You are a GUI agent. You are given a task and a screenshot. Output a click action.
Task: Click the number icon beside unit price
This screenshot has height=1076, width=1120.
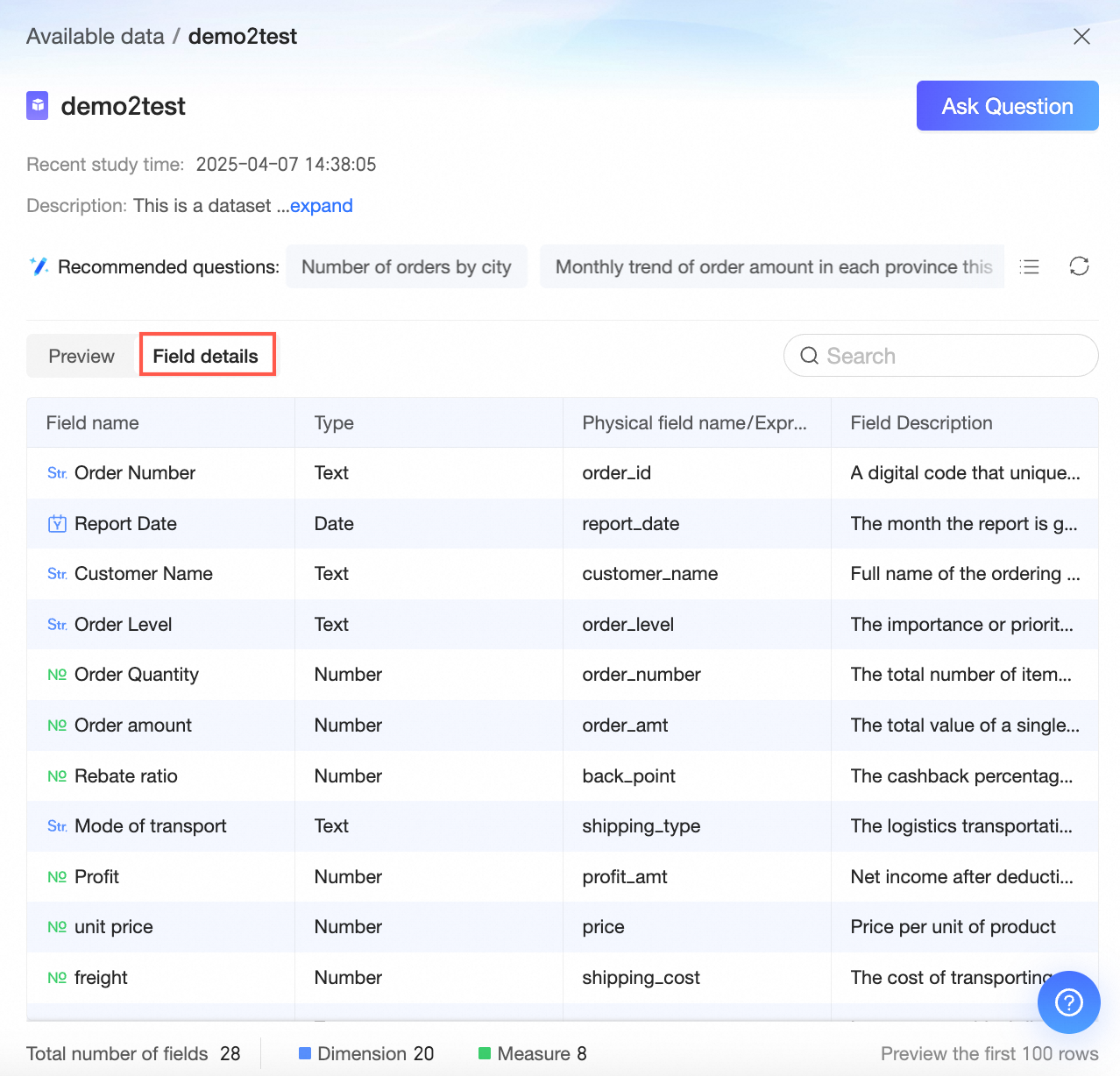(57, 927)
